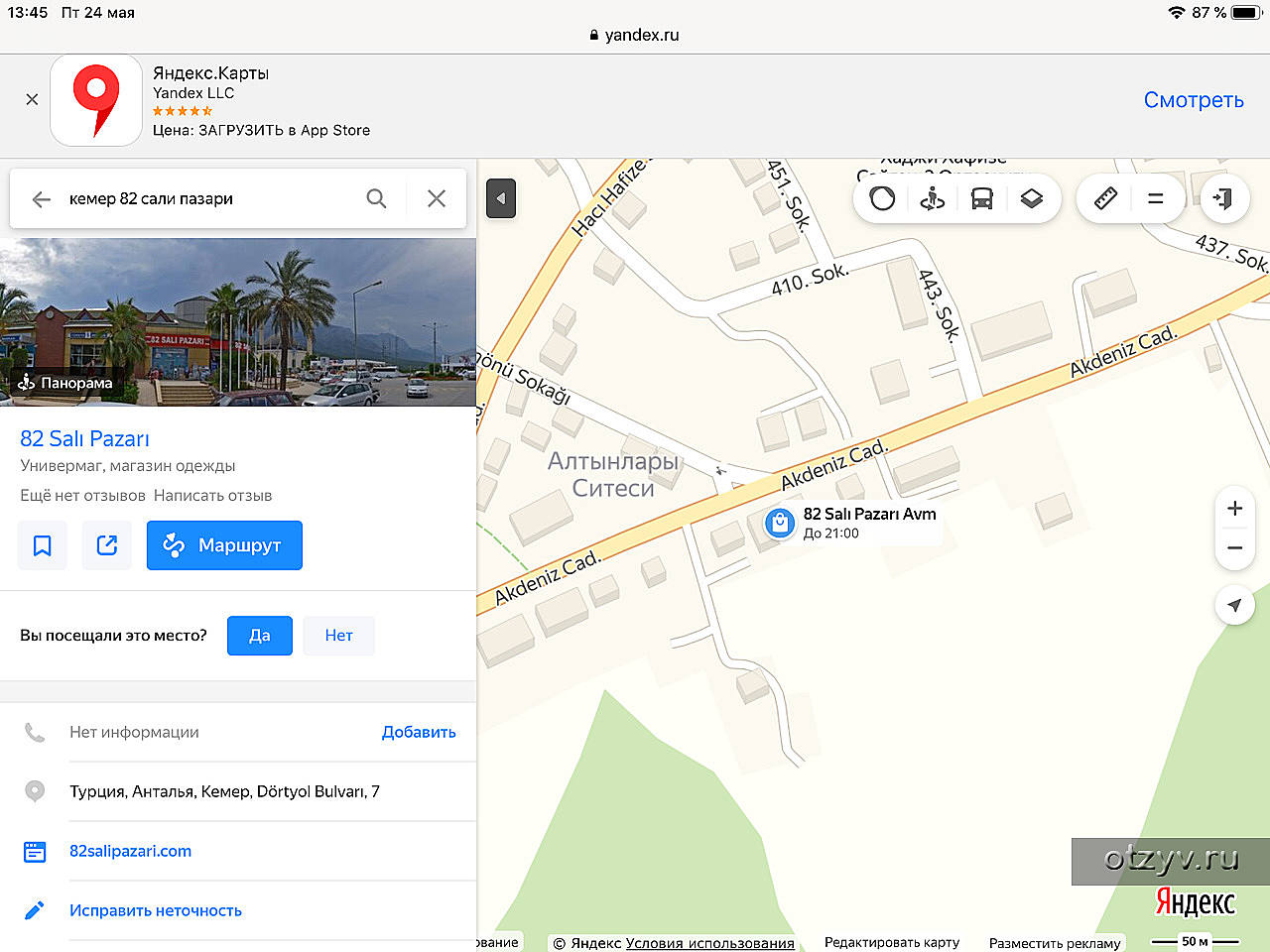Run search with magnifier icon
1270x952 pixels.
click(376, 198)
